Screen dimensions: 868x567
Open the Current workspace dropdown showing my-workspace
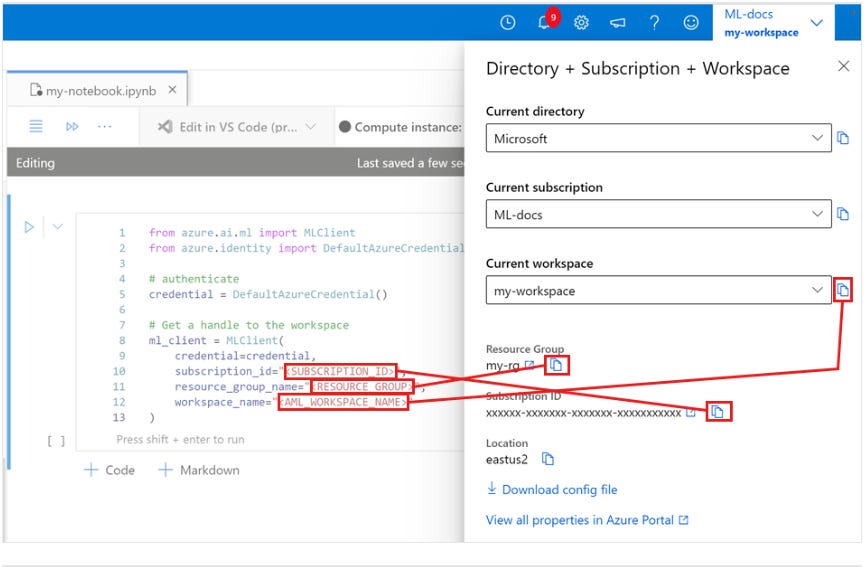(x=659, y=290)
